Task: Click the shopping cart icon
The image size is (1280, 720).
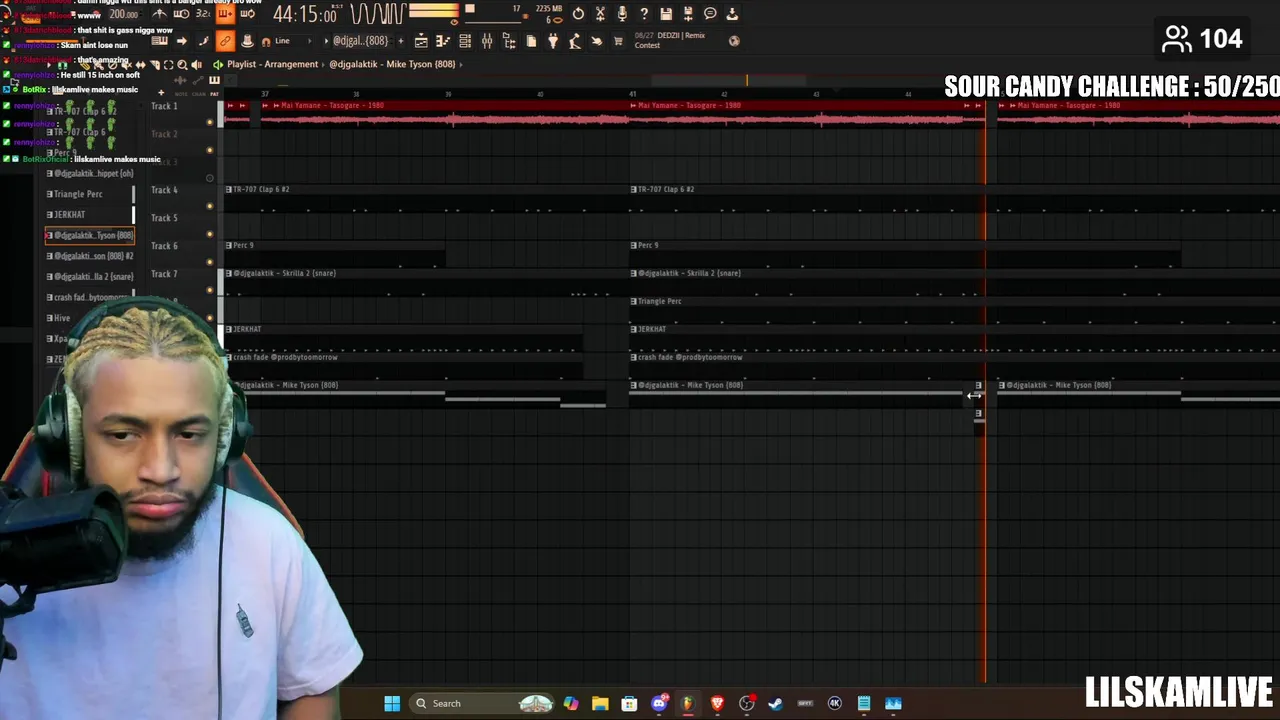Action: coord(618,41)
